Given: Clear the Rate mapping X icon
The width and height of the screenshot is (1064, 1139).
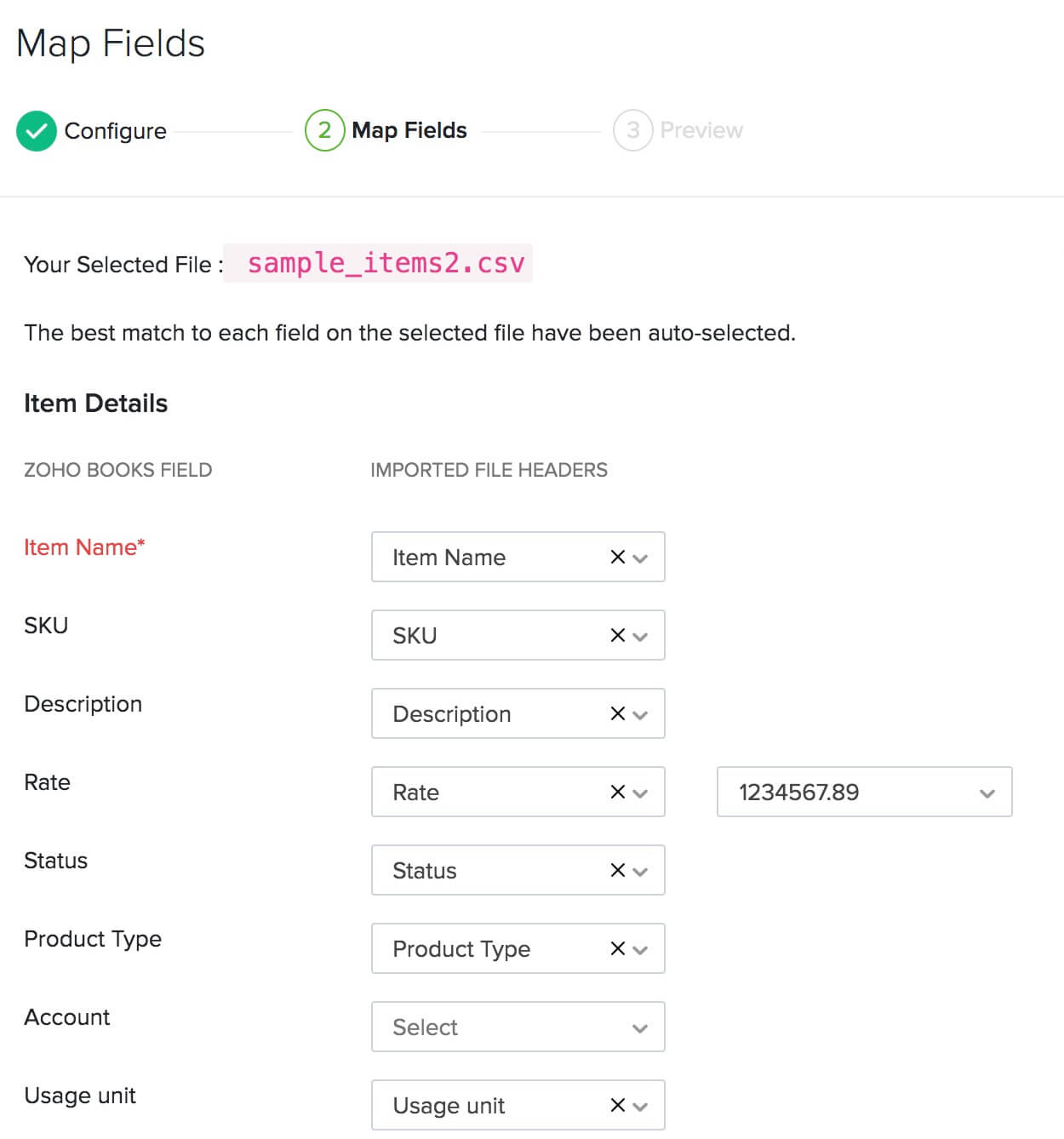Looking at the screenshot, I should [618, 792].
